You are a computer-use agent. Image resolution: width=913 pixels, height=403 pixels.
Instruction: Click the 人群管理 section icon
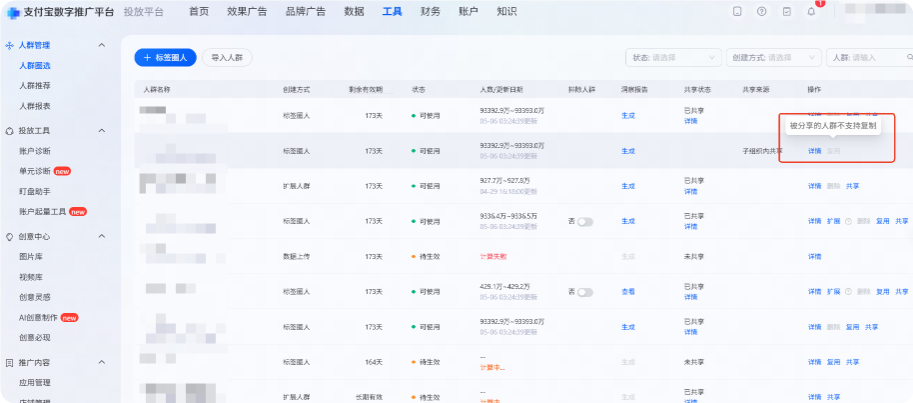click(x=9, y=45)
